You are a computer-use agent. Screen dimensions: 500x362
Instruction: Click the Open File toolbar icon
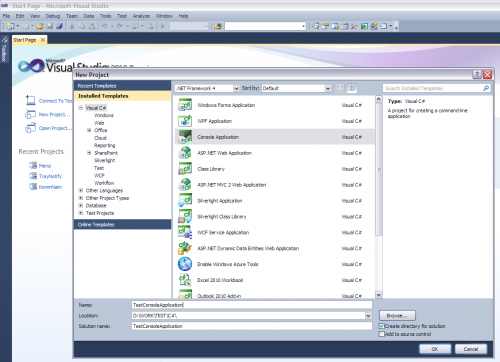pyautogui.click(x=40, y=26)
